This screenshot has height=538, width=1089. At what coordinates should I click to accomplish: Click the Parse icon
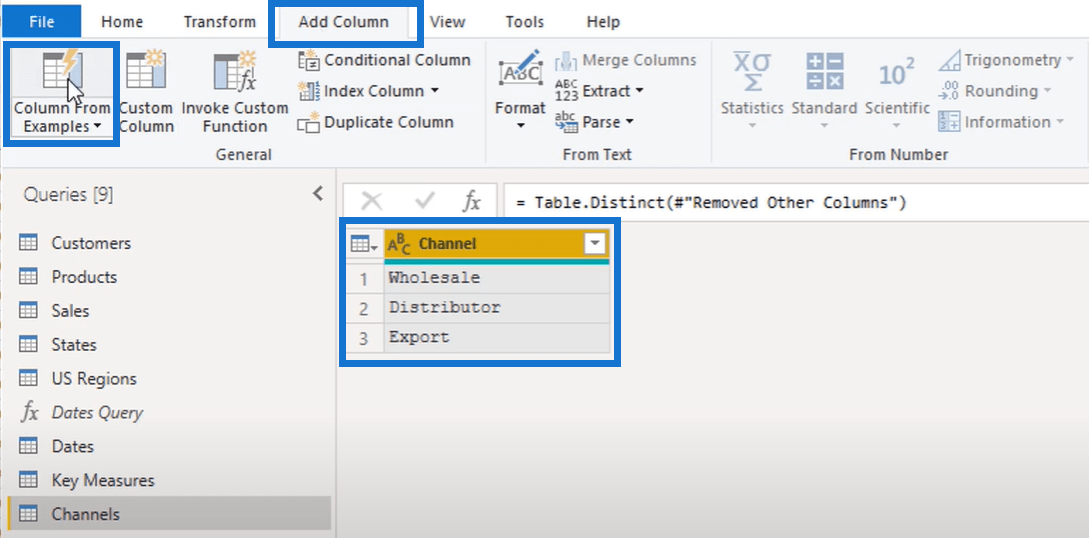coord(566,122)
